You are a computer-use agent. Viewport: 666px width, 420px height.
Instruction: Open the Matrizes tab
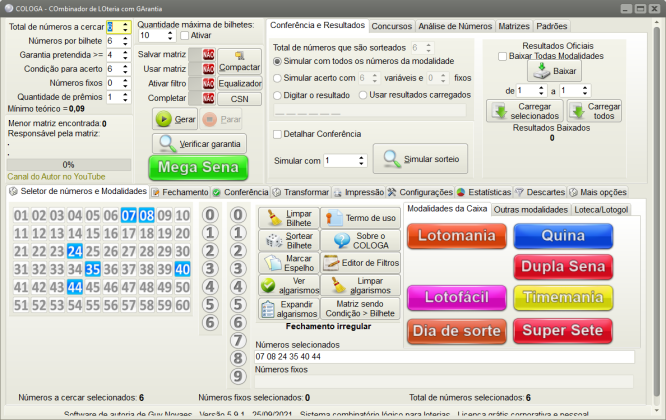tap(514, 26)
